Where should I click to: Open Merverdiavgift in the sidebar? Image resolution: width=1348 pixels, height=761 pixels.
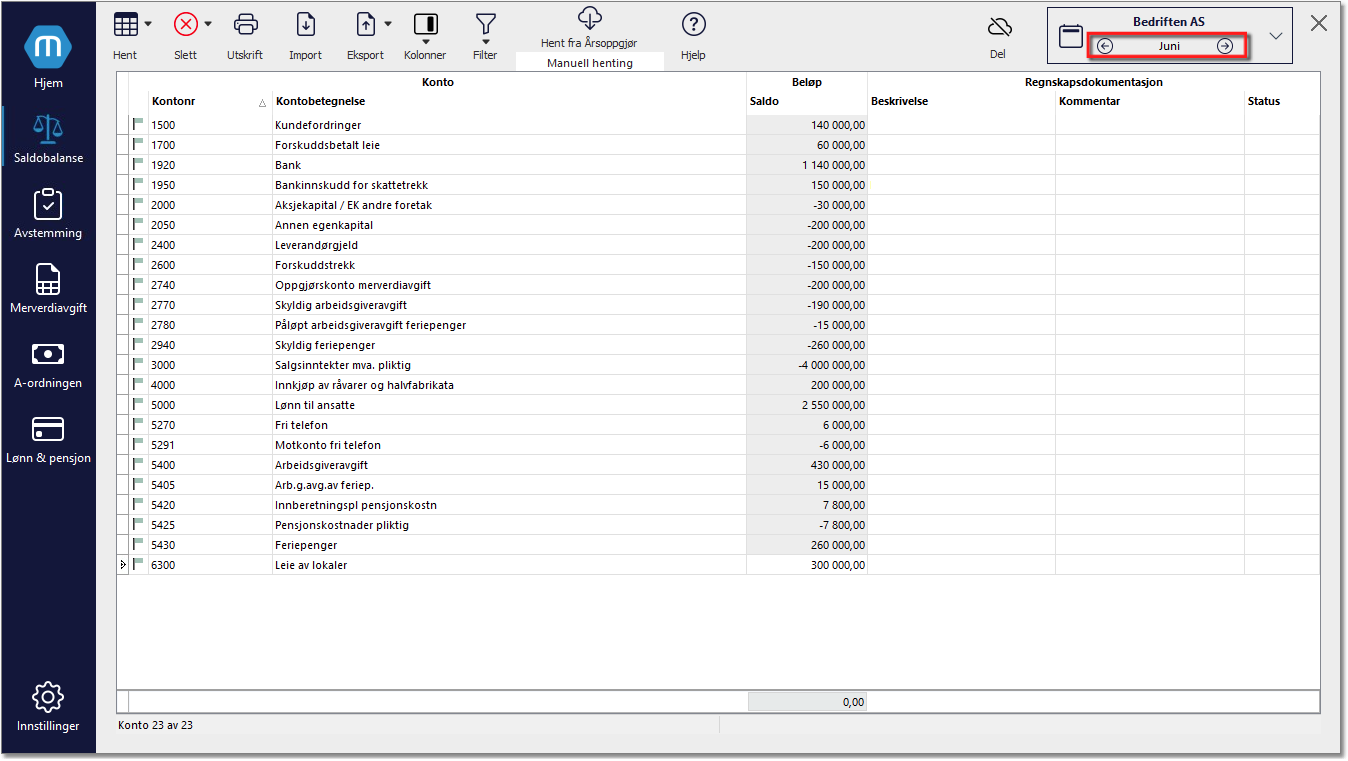click(x=48, y=288)
